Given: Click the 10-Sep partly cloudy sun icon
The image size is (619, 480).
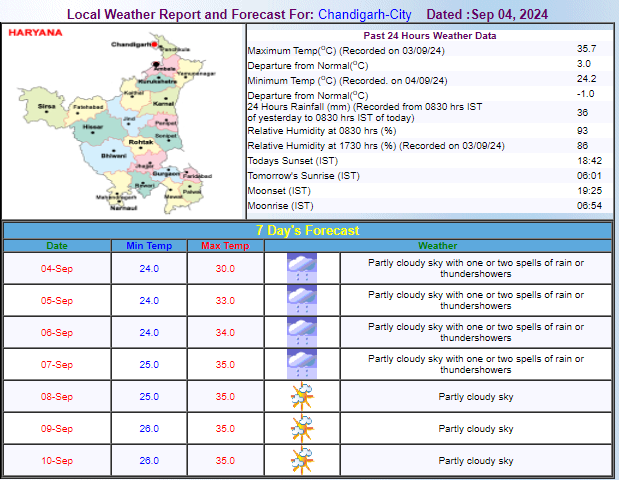Looking at the screenshot, I should (302, 460).
